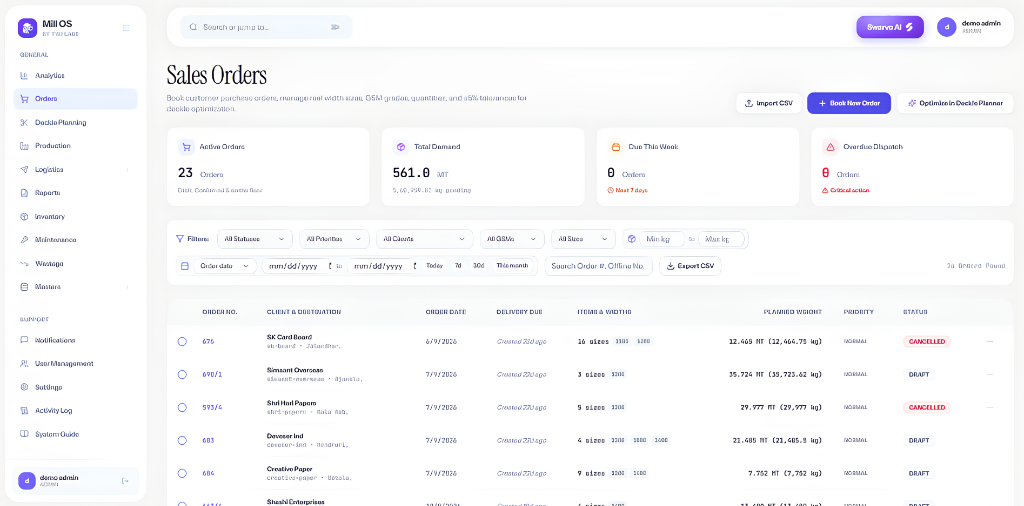
Task: Open Analytics in the sidebar
Action: point(75,76)
